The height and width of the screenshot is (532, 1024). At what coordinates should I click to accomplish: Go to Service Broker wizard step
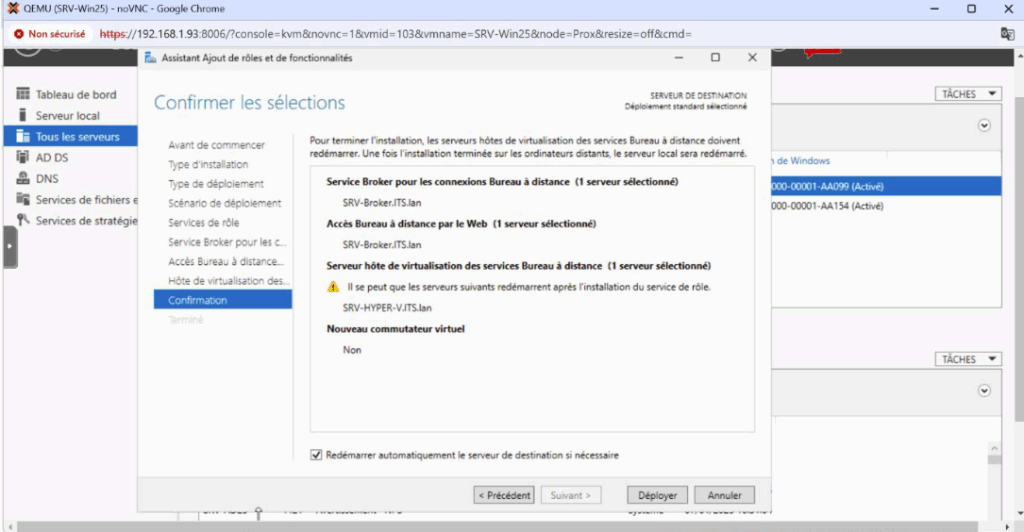coord(227,242)
